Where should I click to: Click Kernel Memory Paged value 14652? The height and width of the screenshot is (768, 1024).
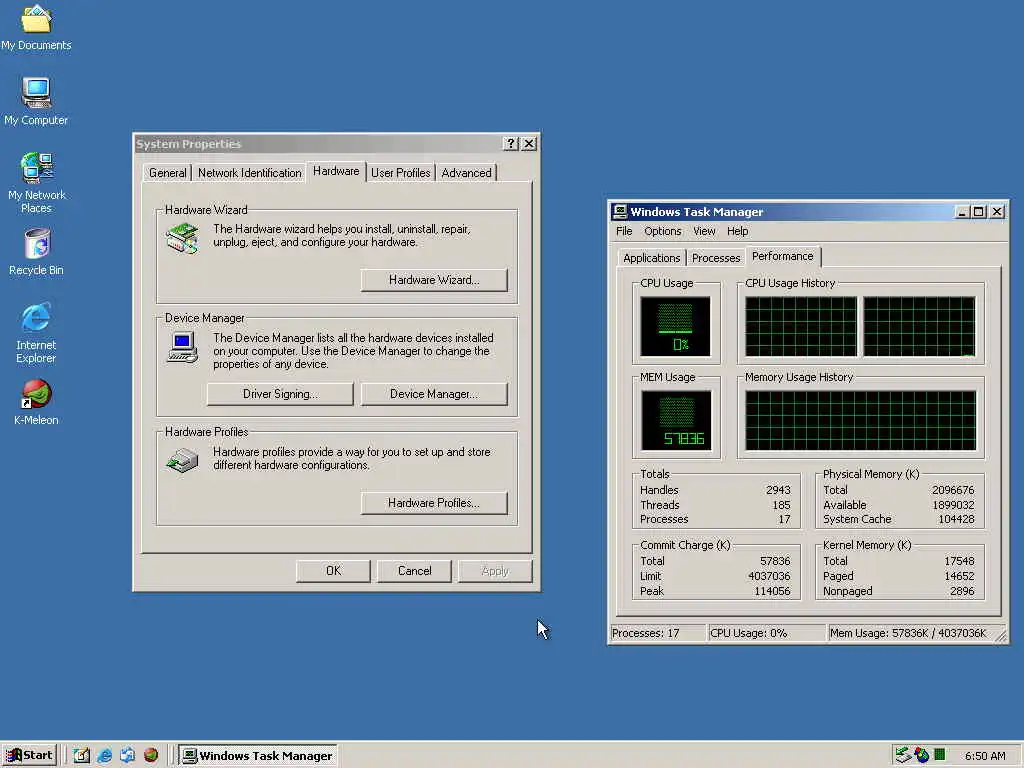point(959,576)
